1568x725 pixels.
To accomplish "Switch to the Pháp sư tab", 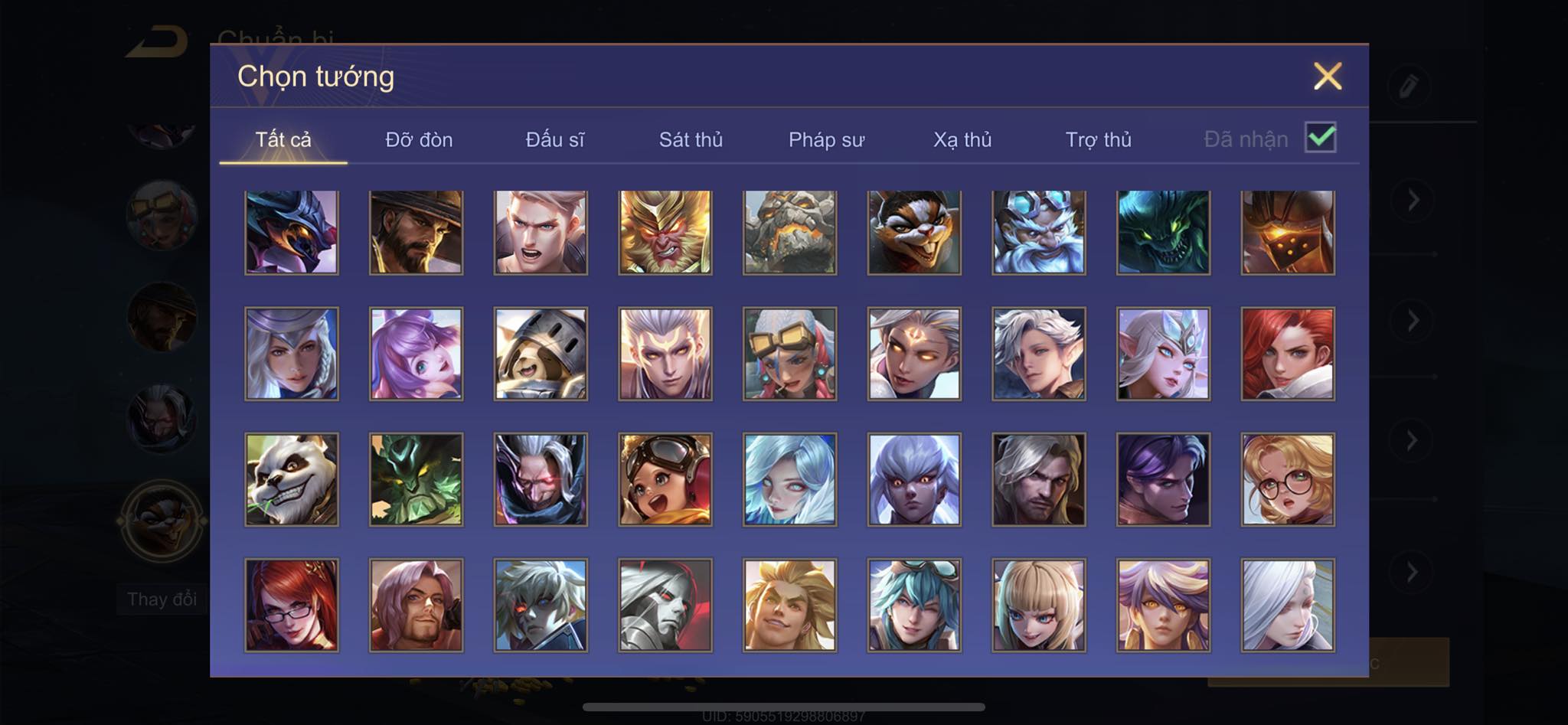I will [x=826, y=139].
